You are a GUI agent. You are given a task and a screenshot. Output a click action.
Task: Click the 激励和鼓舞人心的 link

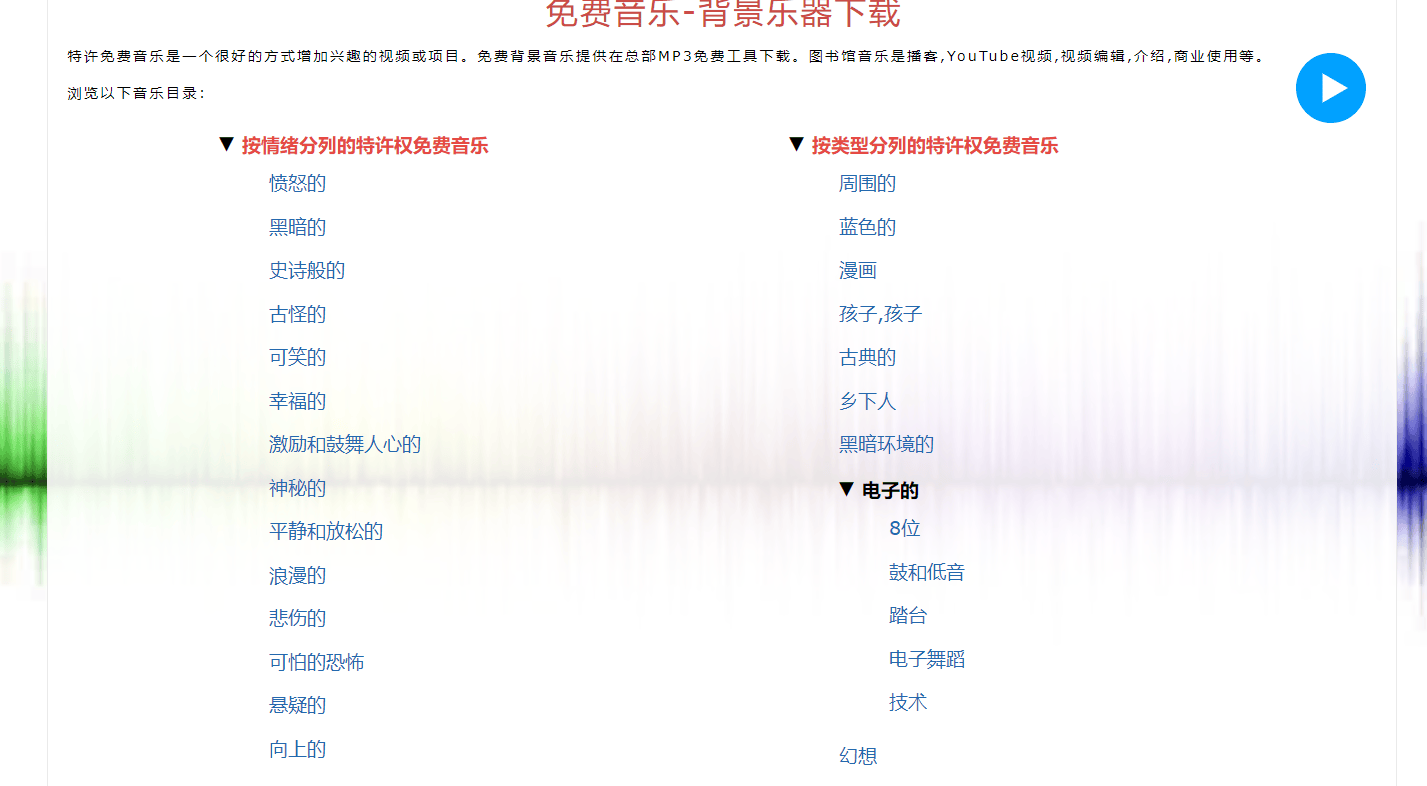tap(344, 445)
